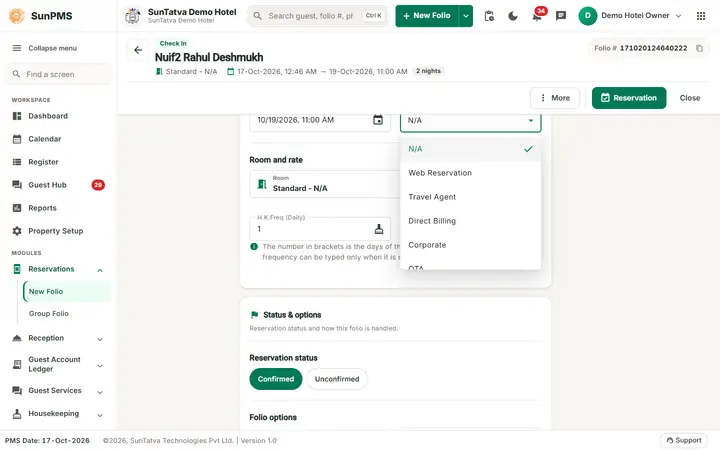Click the New Folio button
Viewport: 720px width, 450px height.
(427, 16)
